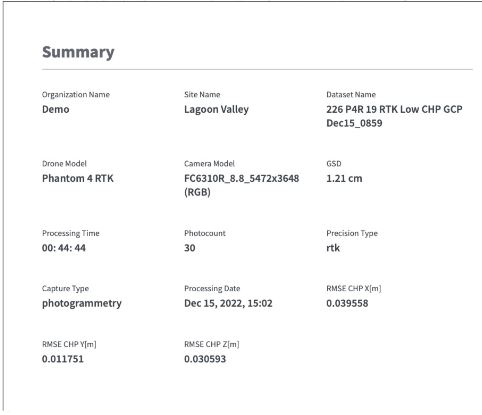Click the Camera Model label

pyautogui.click(x=209, y=164)
